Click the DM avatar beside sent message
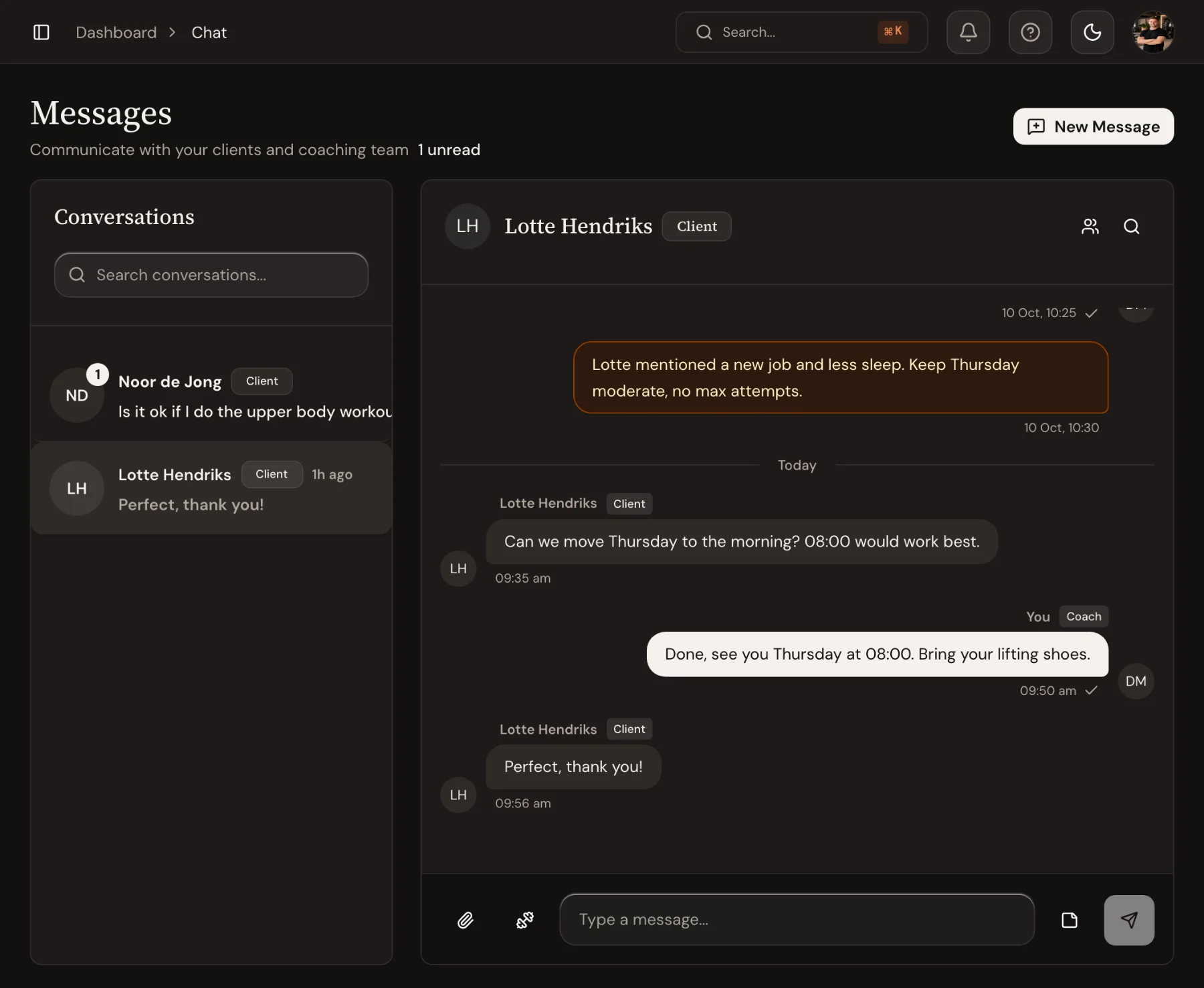The width and height of the screenshot is (1204, 988). (x=1136, y=681)
